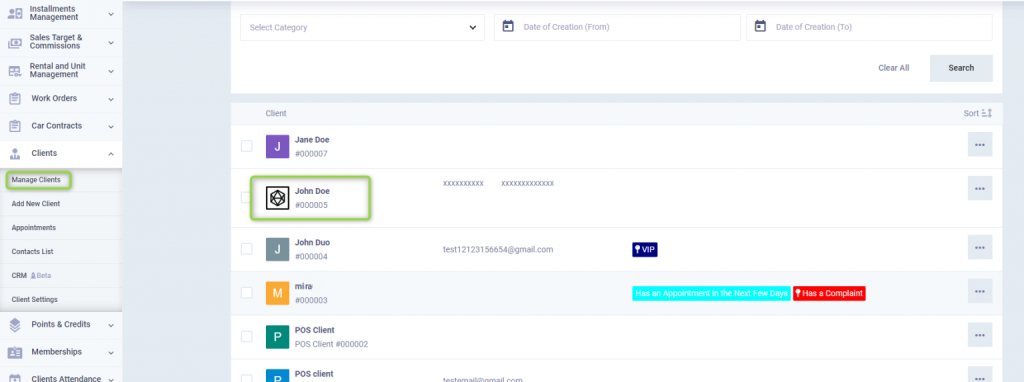Tick the checkbox next to Jane Doe
The height and width of the screenshot is (382, 1024).
(246, 146)
